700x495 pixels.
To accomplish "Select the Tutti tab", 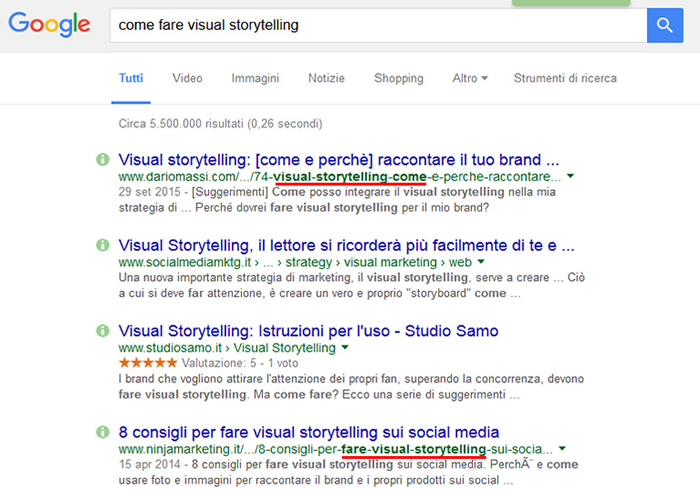I will pos(131,78).
